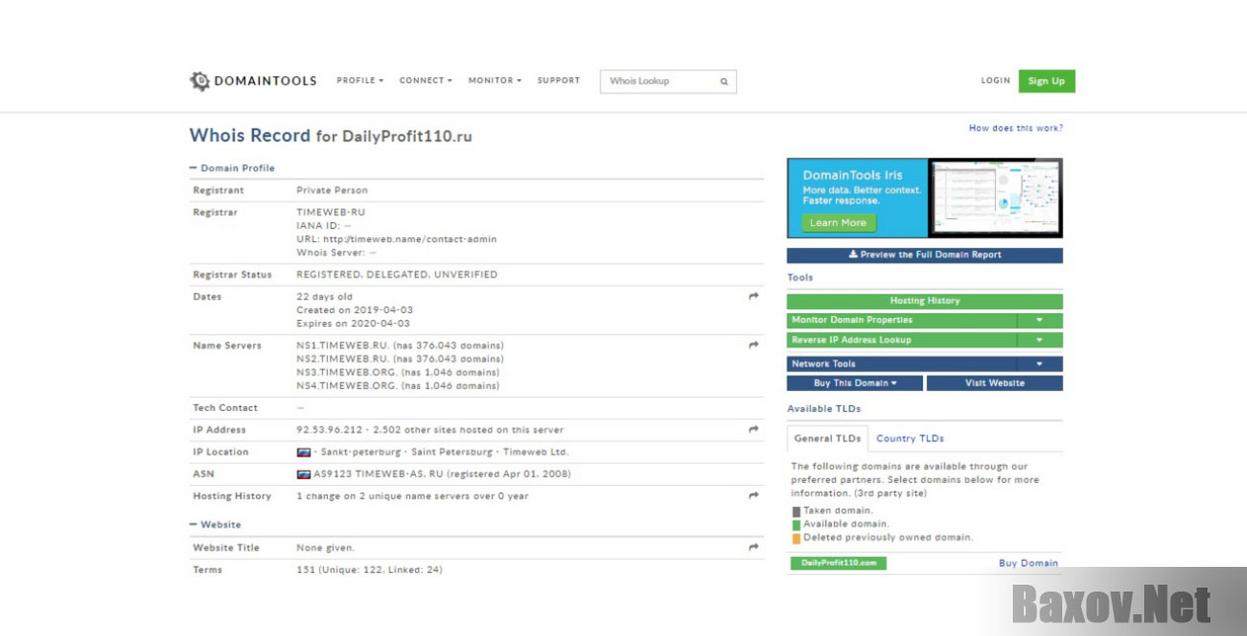Image resolution: width=1247 pixels, height=636 pixels.
Task: Click the Expires on 2020-04-03 date text
Action: tap(353, 324)
